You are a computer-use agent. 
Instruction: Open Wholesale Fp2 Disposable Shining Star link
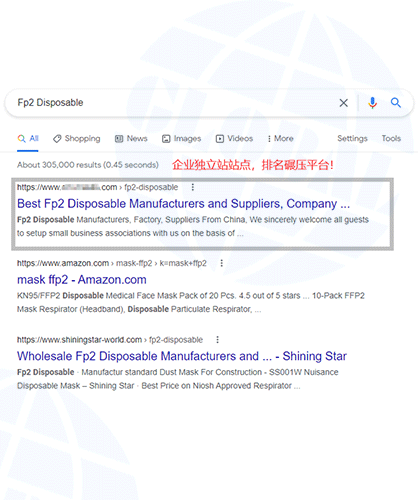[x=182, y=356]
